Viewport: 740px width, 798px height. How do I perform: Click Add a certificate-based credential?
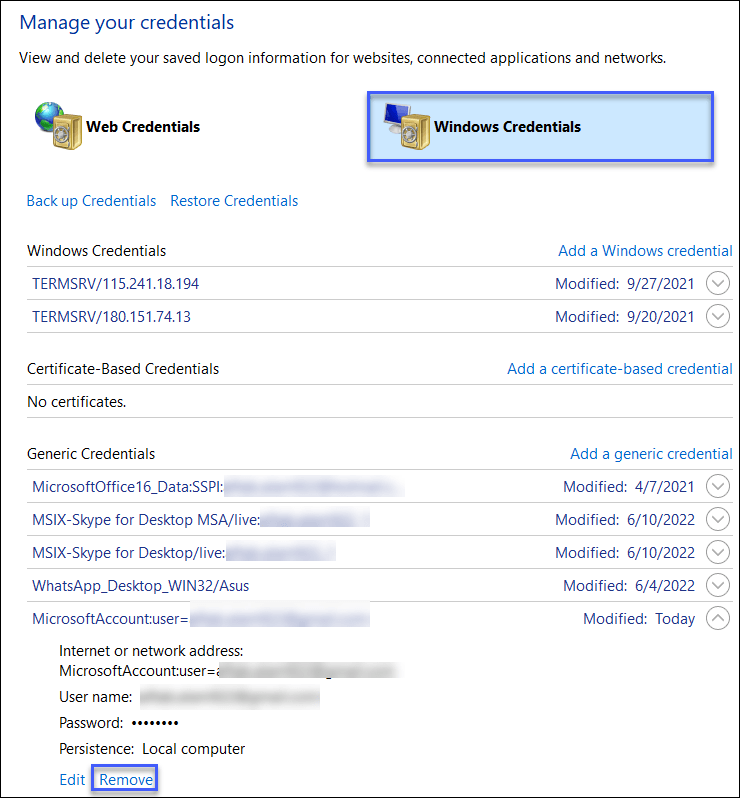(619, 368)
